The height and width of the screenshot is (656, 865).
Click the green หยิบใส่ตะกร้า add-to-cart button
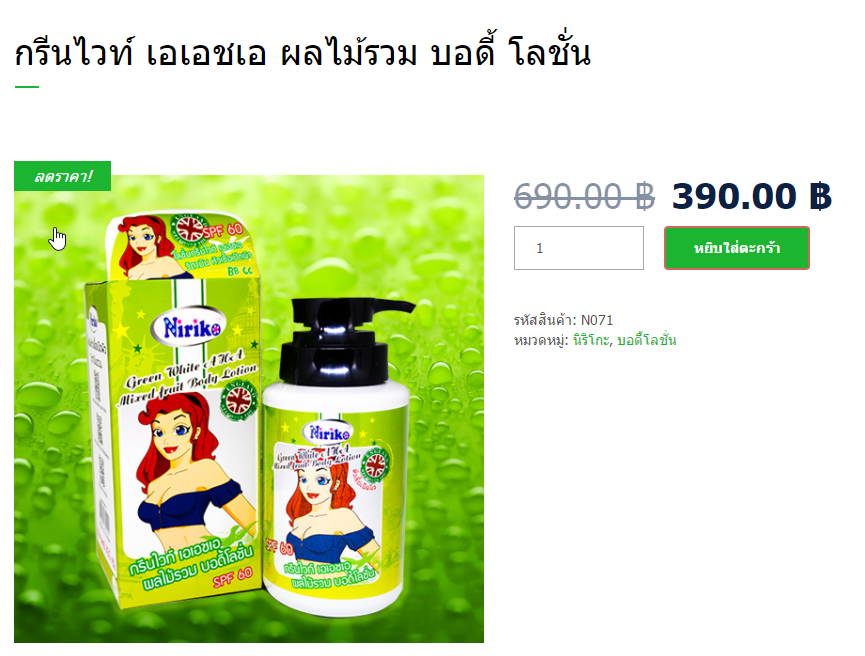[x=736, y=248]
